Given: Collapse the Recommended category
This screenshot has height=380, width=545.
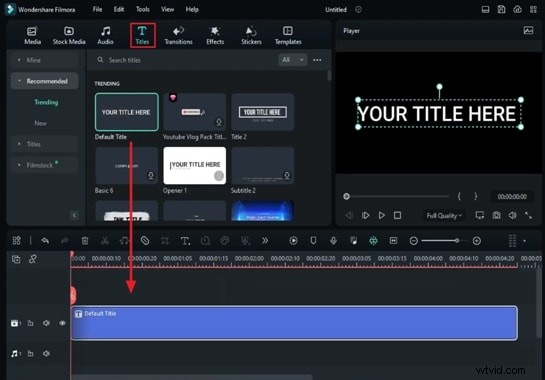Looking at the screenshot, I should tap(44, 81).
